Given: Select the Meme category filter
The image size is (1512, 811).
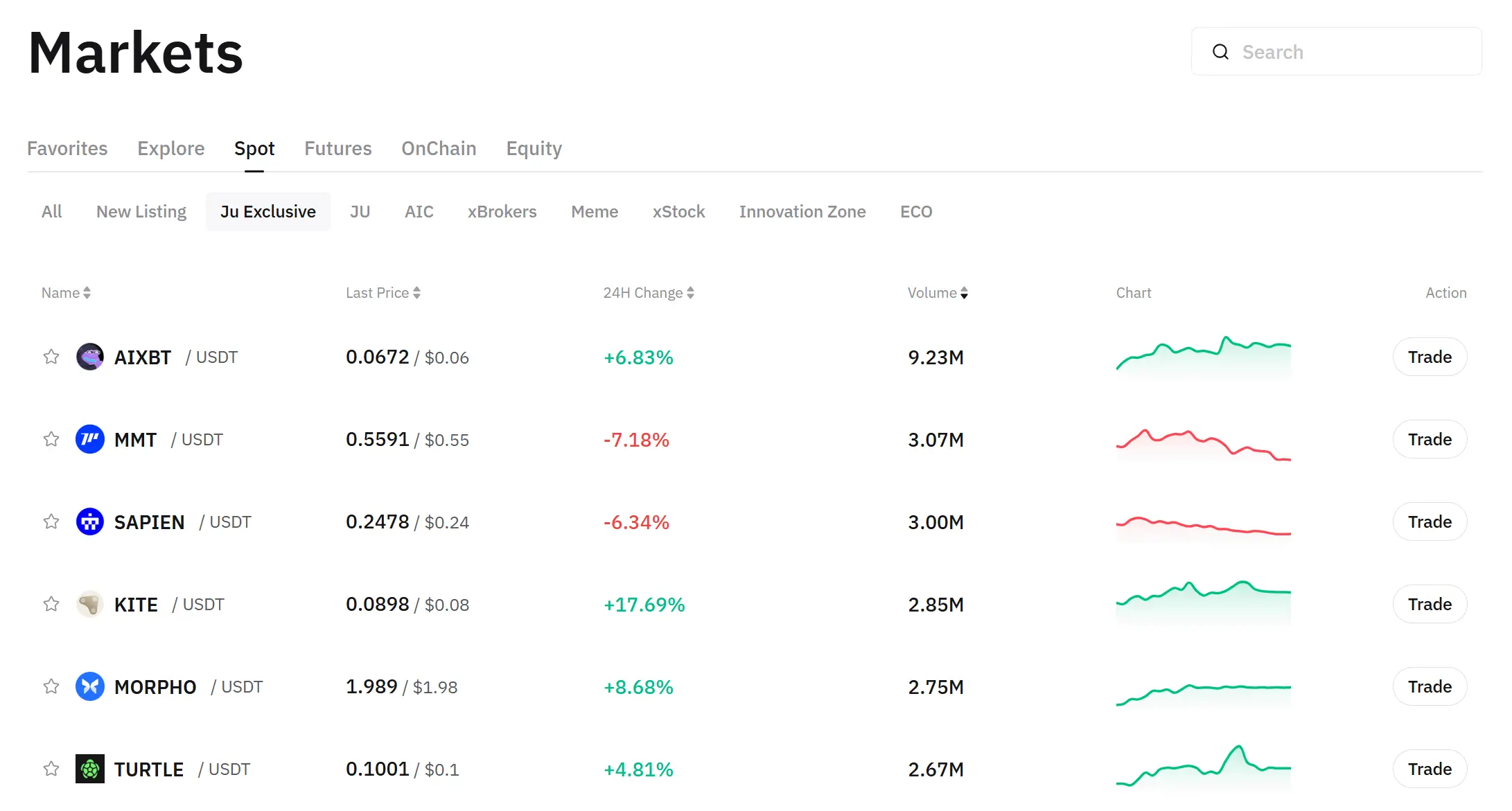Looking at the screenshot, I should [595, 211].
